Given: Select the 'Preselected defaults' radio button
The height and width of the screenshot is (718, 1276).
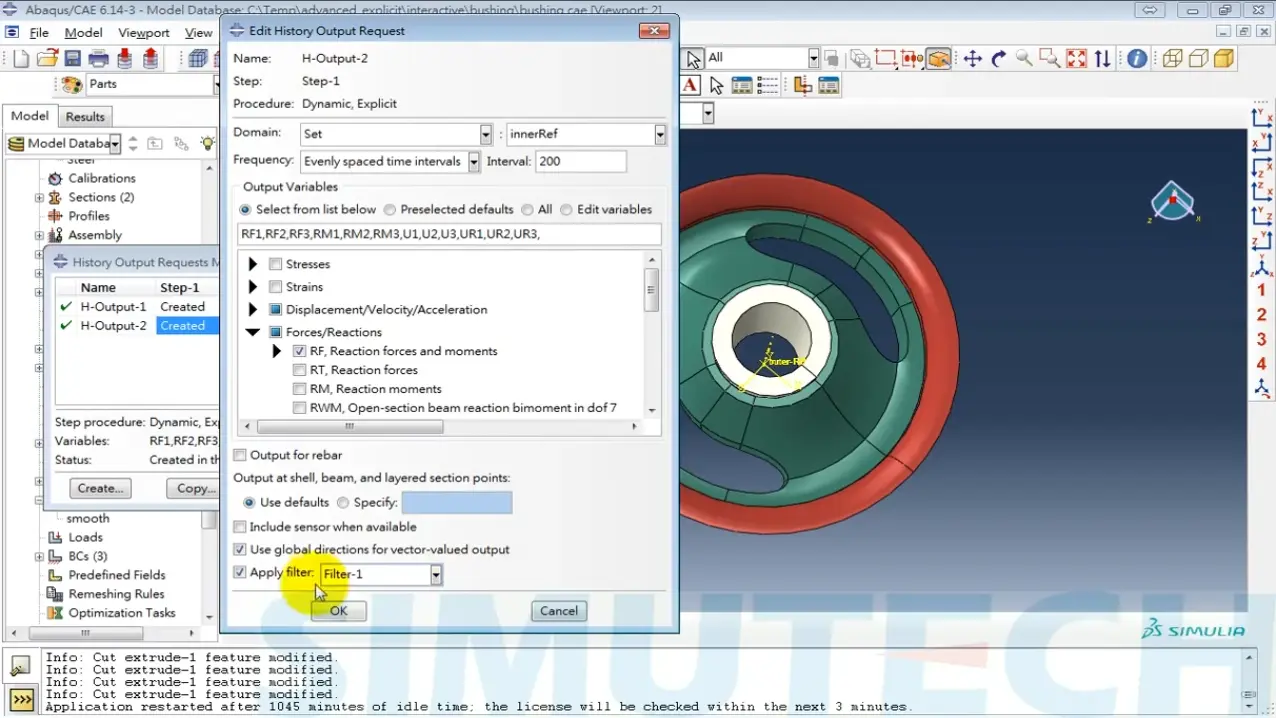Looking at the screenshot, I should click(390, 210).
